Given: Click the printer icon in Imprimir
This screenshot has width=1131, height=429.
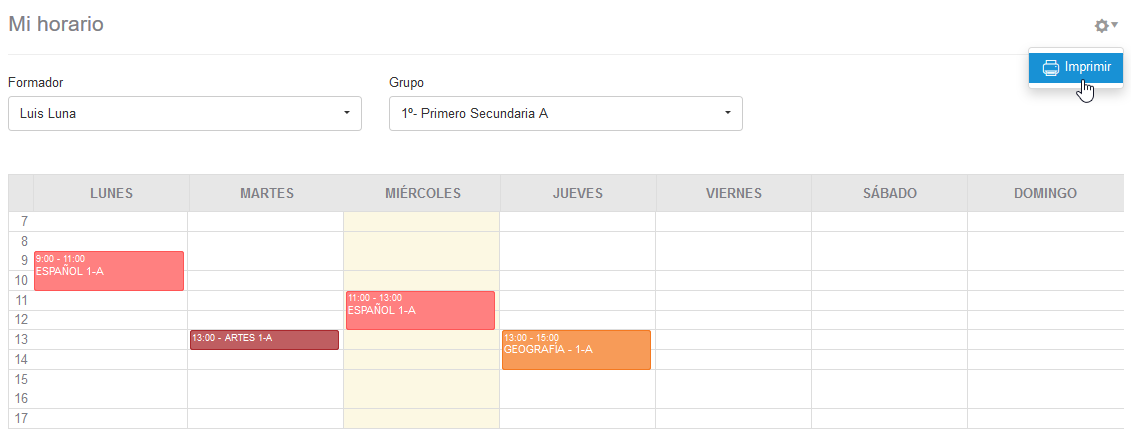Looking at the screenshot, I should pos(1050,68).
